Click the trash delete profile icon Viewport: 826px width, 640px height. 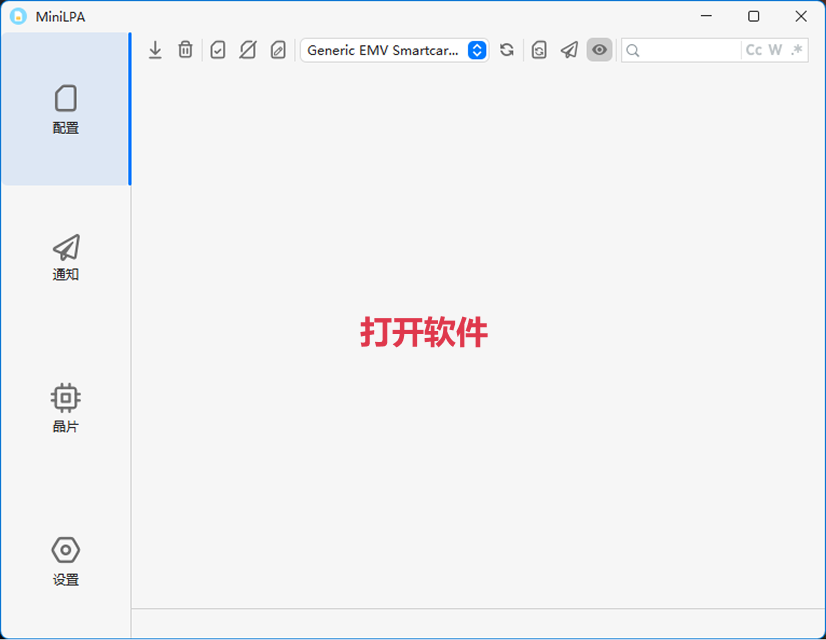(185, 50)
